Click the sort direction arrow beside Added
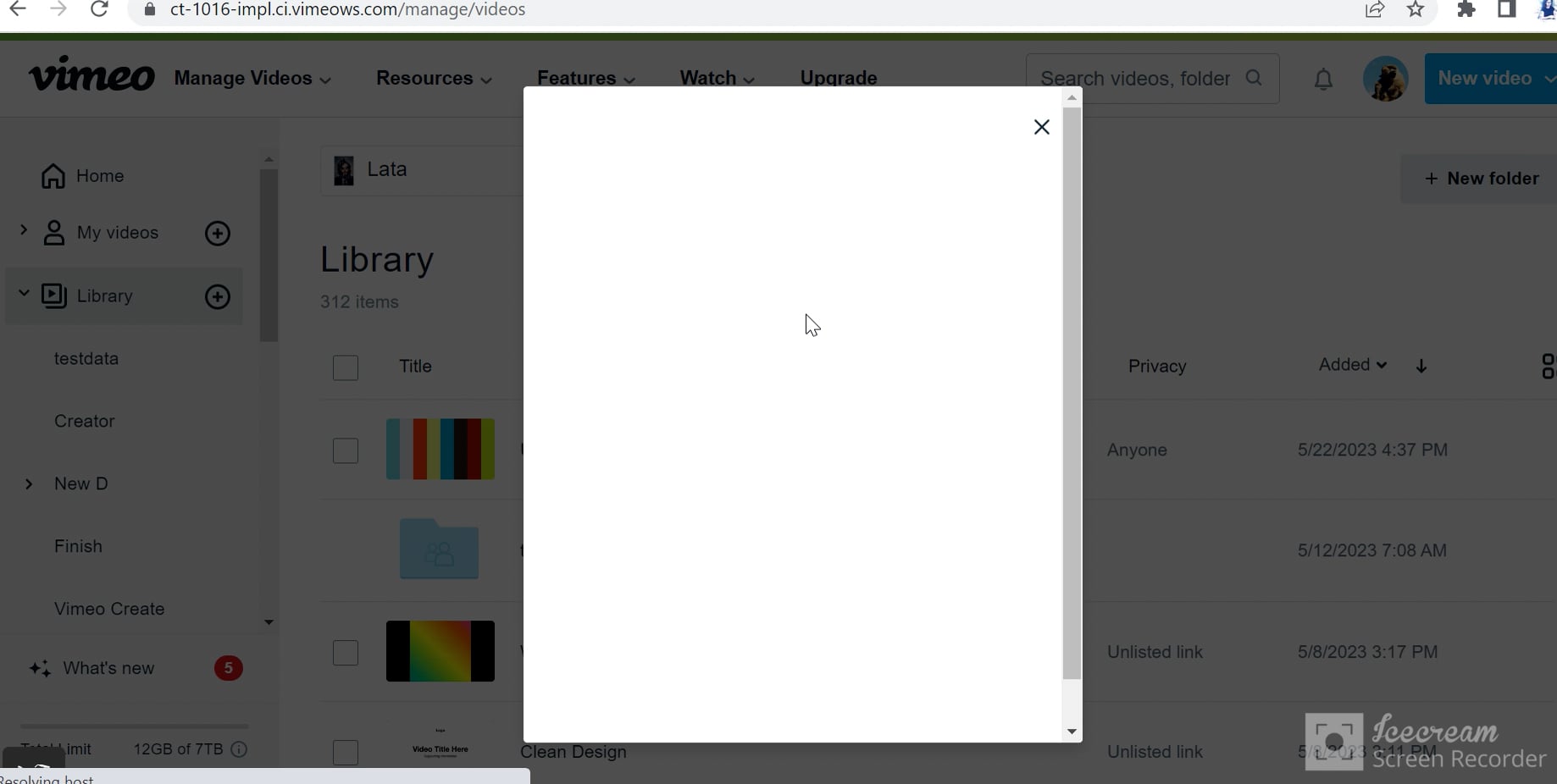 coord(1421,366)
